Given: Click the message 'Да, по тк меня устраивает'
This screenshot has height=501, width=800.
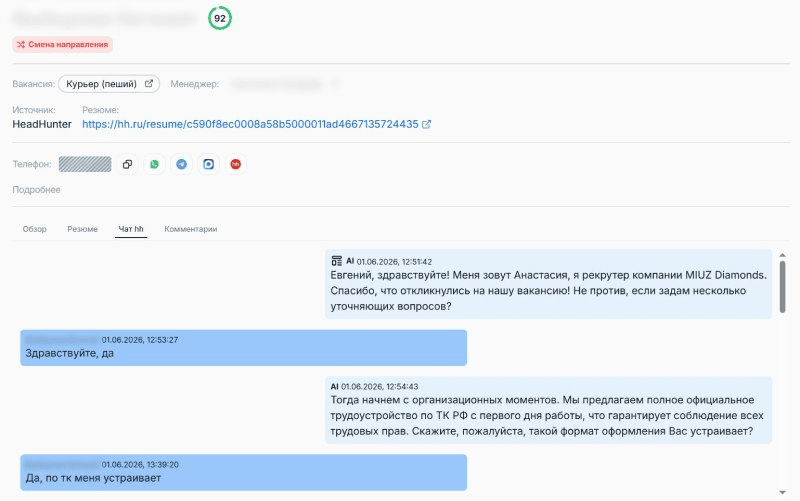Looking at the screenshot, I should (x=243, y=472).
